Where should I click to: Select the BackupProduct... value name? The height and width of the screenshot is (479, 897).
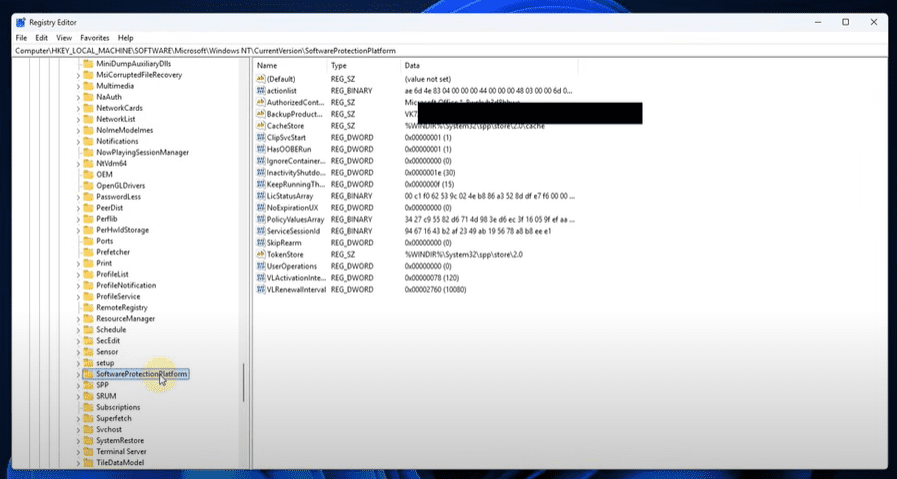[x=295, y=114]
